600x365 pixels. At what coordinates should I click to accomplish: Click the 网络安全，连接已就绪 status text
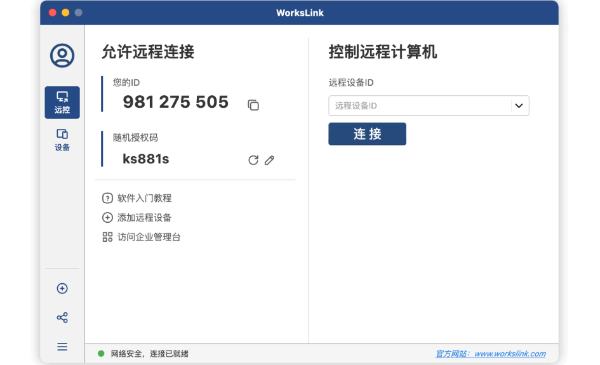coord(150,354)
